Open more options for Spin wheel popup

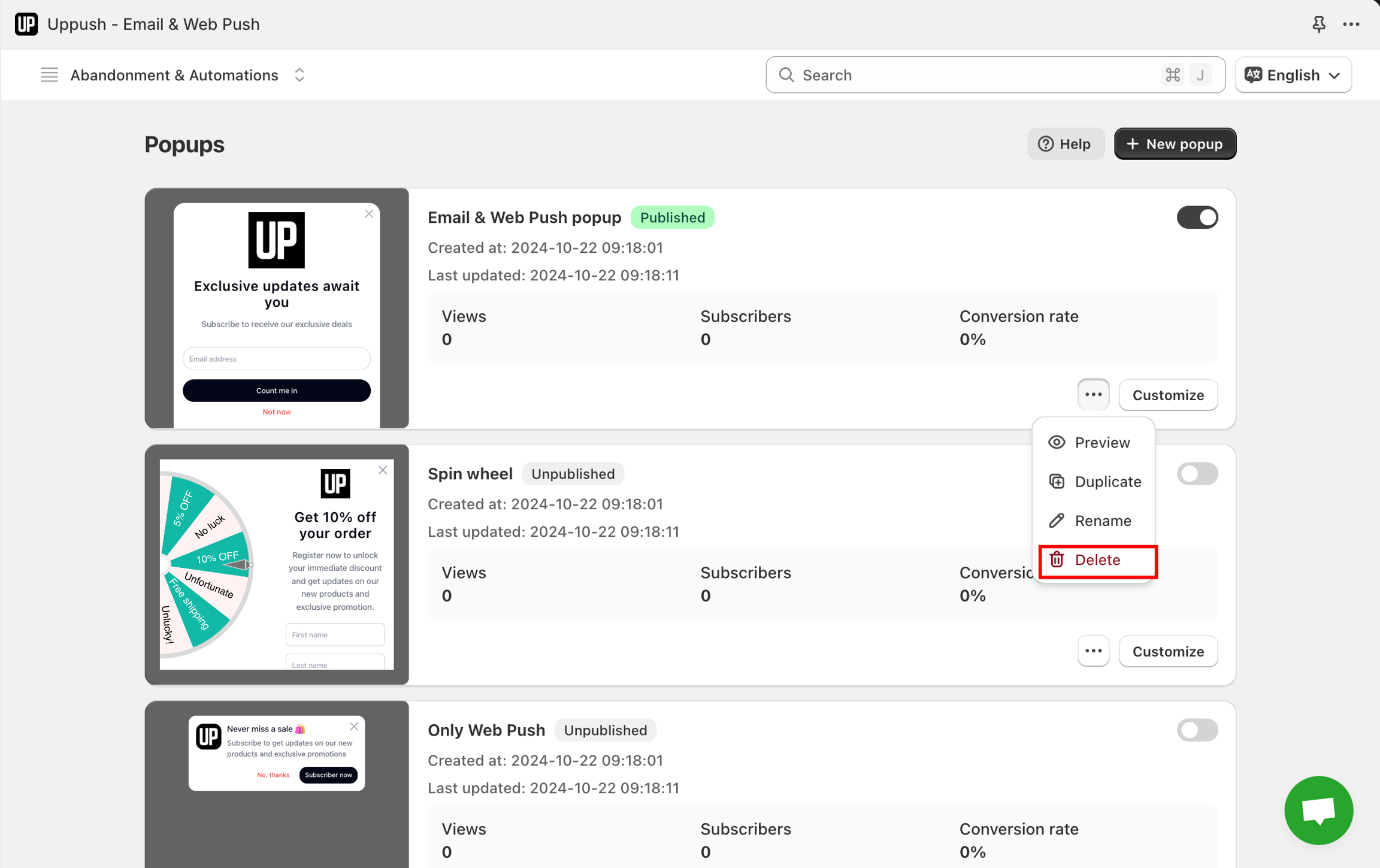[1093, 651]
